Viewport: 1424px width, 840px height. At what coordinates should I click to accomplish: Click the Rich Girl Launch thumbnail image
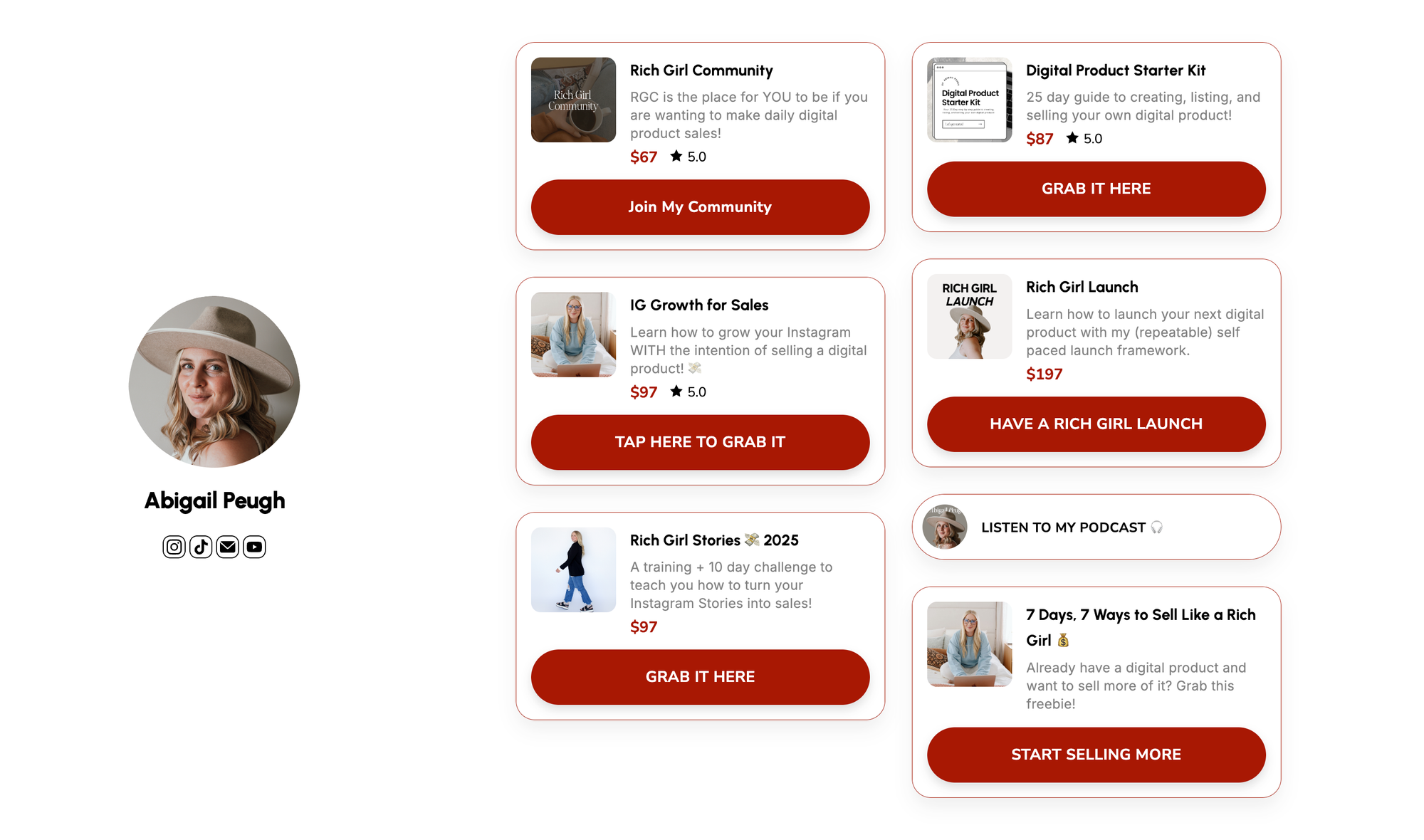pos(969,316)
